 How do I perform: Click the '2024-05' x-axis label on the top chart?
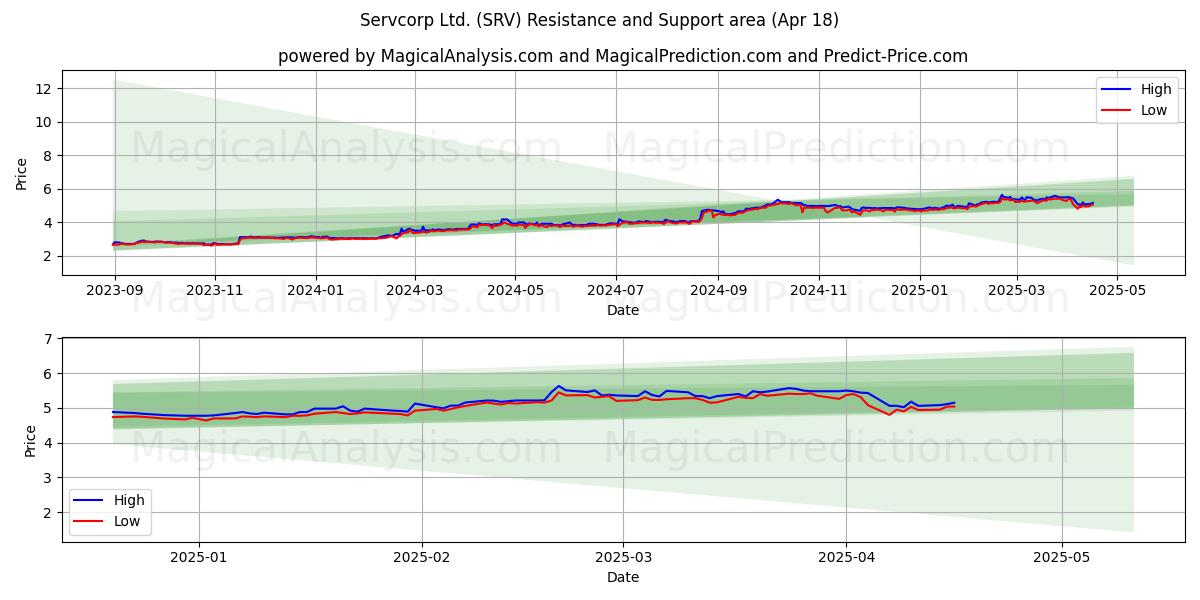[516, 291]
